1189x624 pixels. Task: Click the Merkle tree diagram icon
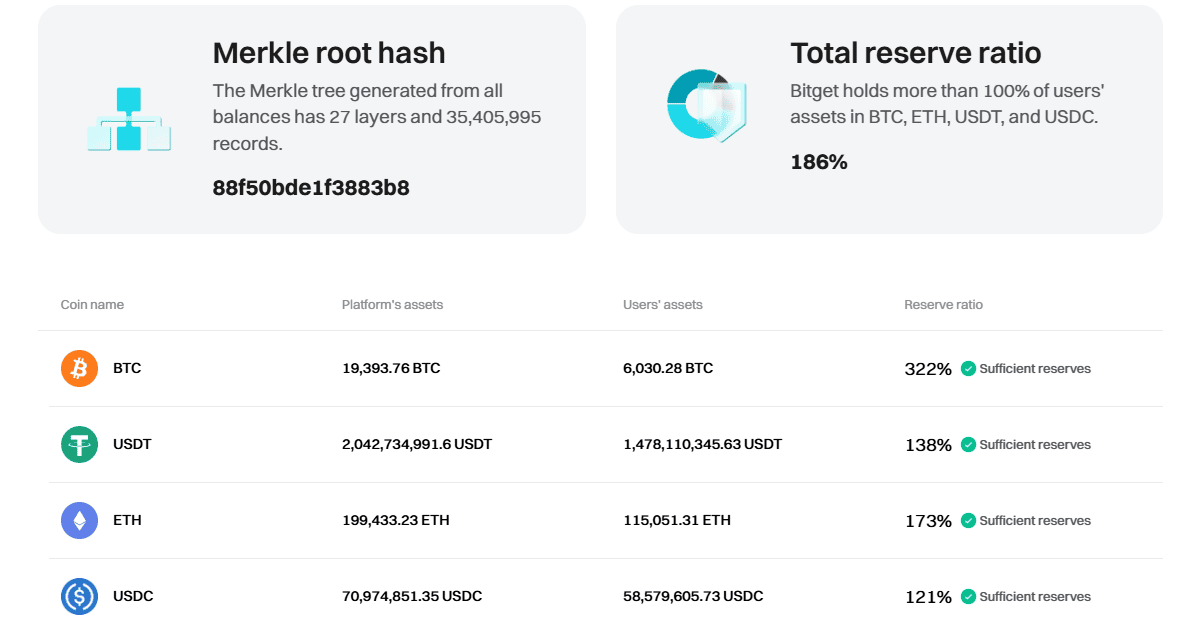coord(129,120)
